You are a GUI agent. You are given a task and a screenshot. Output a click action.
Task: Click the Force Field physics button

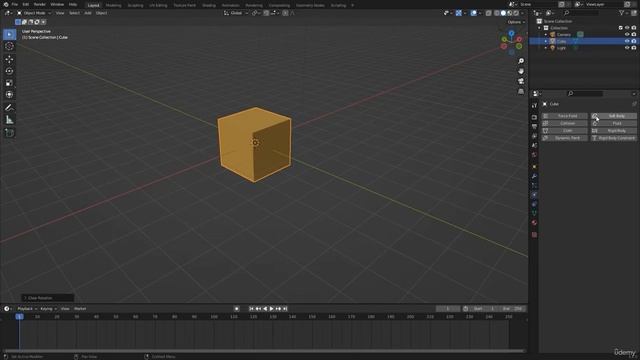(x=564, y=116)
